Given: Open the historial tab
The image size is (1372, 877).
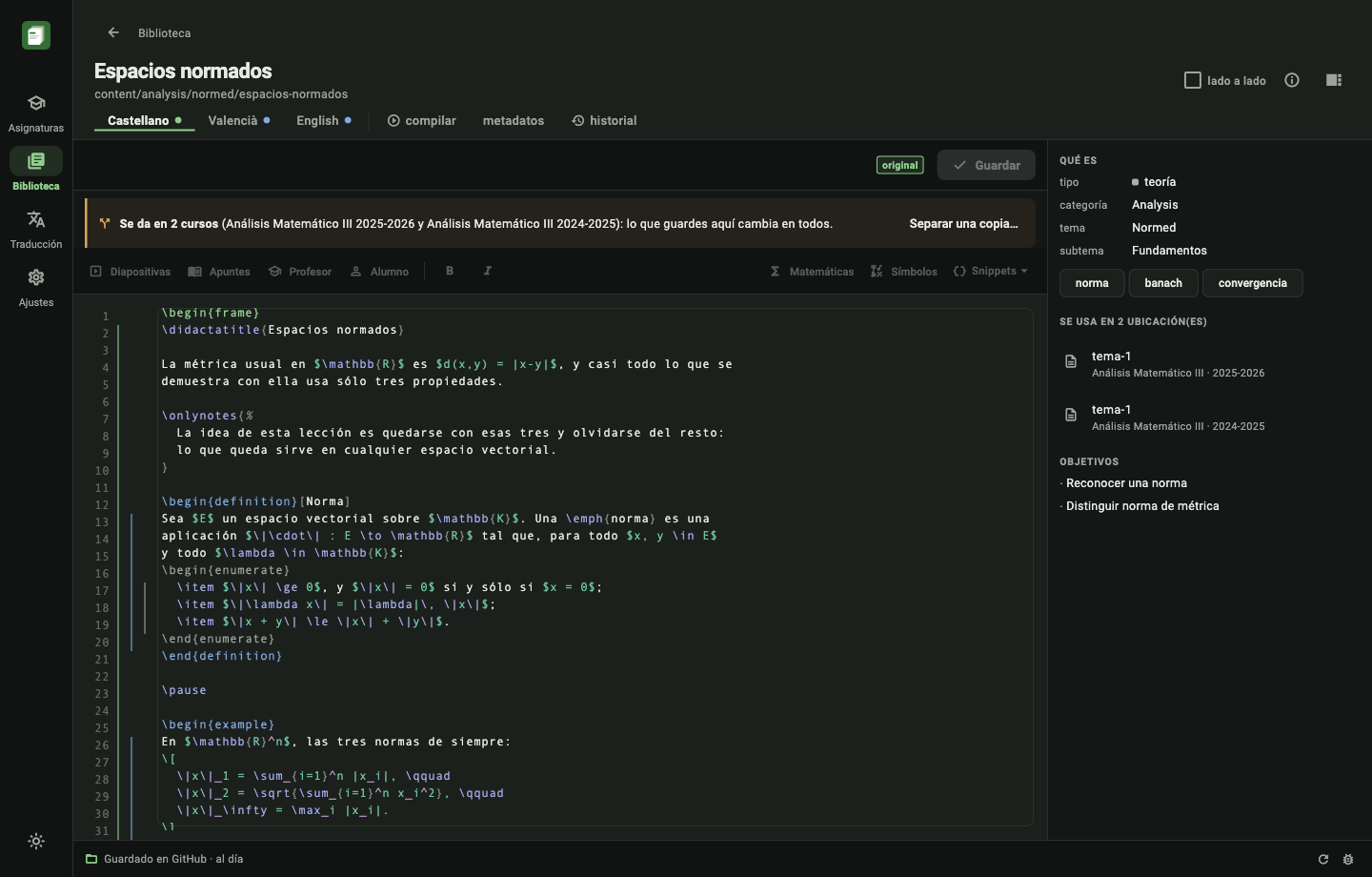Looking at the screenshot, I should coord(605,120).
